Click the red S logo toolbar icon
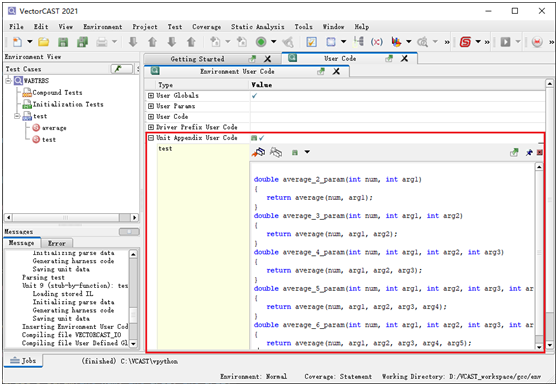 tap(465, 42)
